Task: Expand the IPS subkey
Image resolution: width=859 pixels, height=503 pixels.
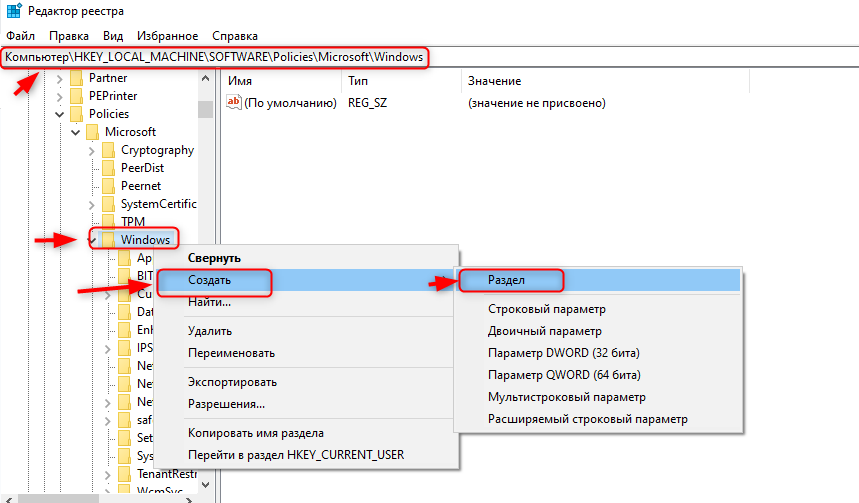Action: (x=107, y=349)
